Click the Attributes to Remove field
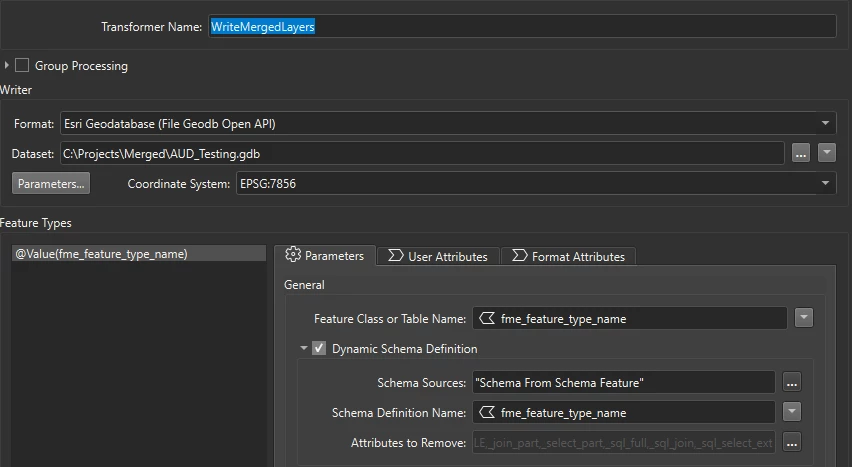Viewport: 852px width, 467px height. point(624,443)
